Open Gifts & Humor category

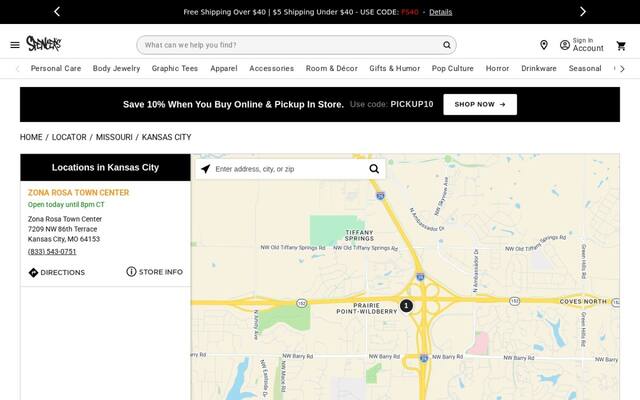(395, 69)
